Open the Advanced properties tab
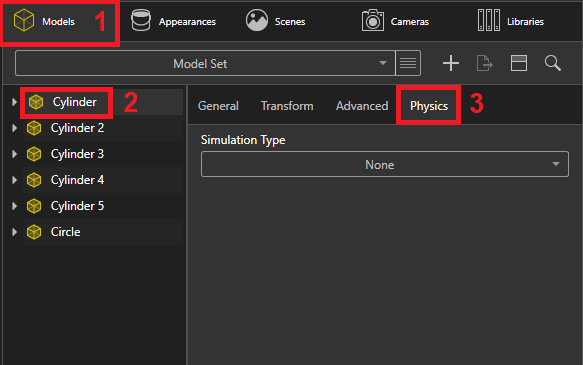This screenshot has height=365, width=583. point(362,106)
